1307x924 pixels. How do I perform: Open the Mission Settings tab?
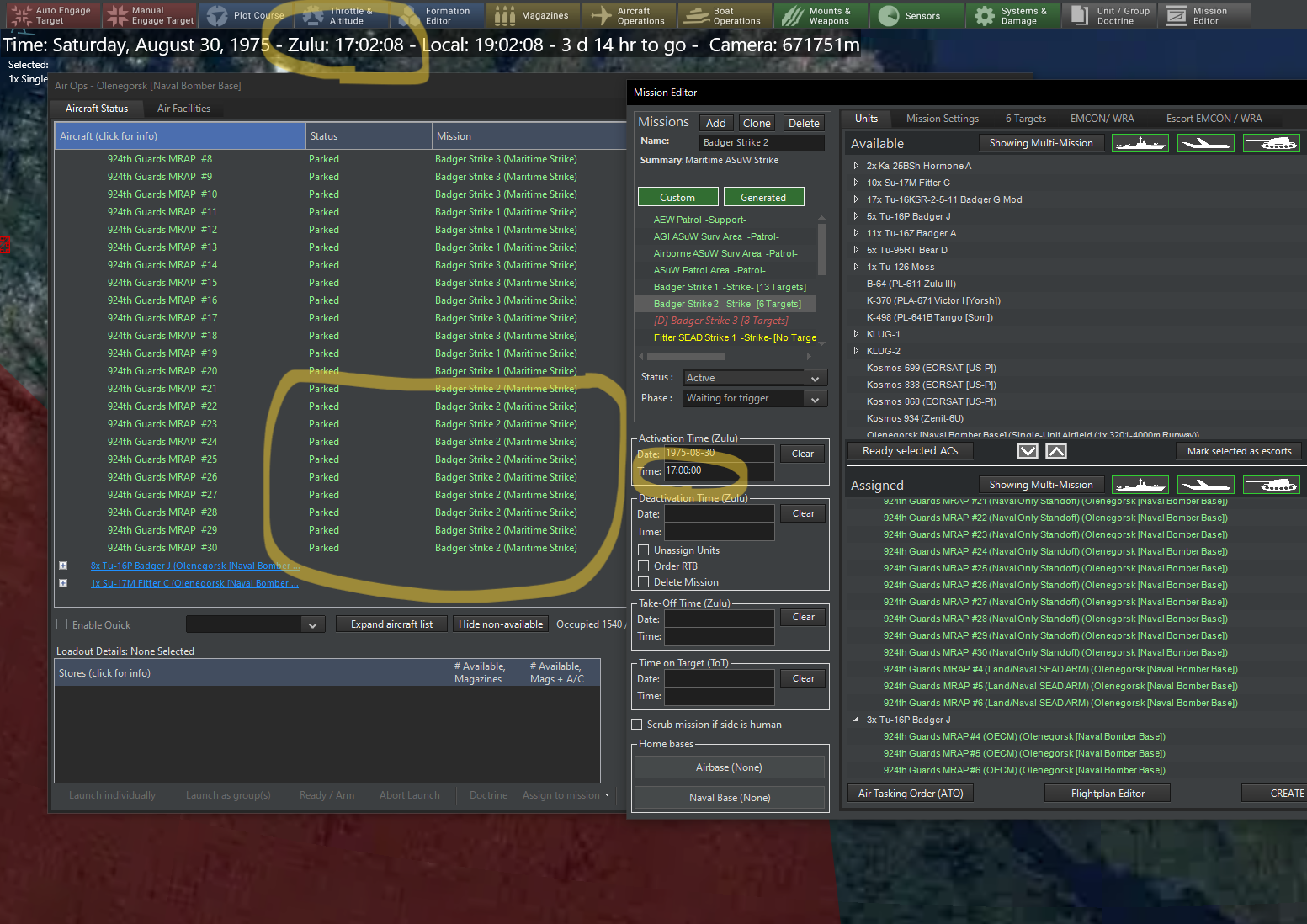(x=943, y=119)
